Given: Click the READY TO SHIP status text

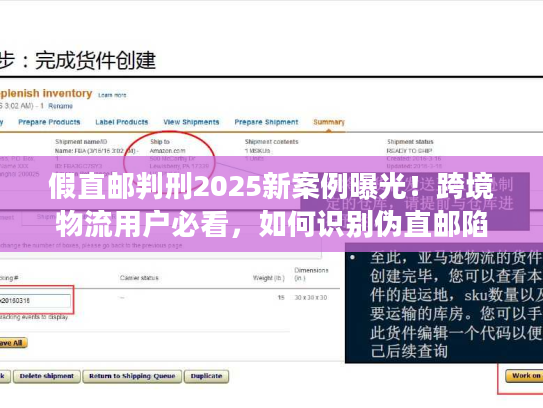Looking at the screenshot, I should [409, 151].
